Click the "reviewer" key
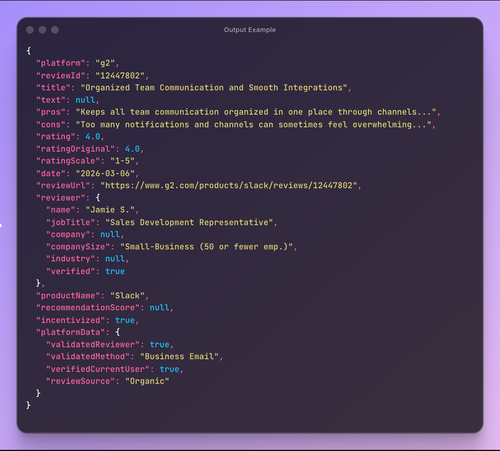Viewport: 500px width, 451px height. click(61, 198)
